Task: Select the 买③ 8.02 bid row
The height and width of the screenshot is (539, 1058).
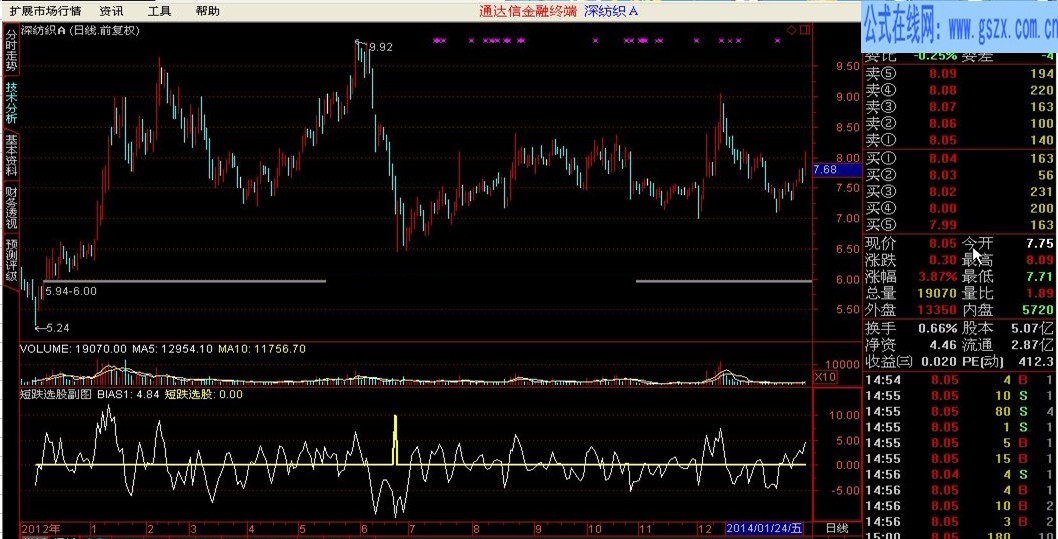Action: [x=959, y=192]
